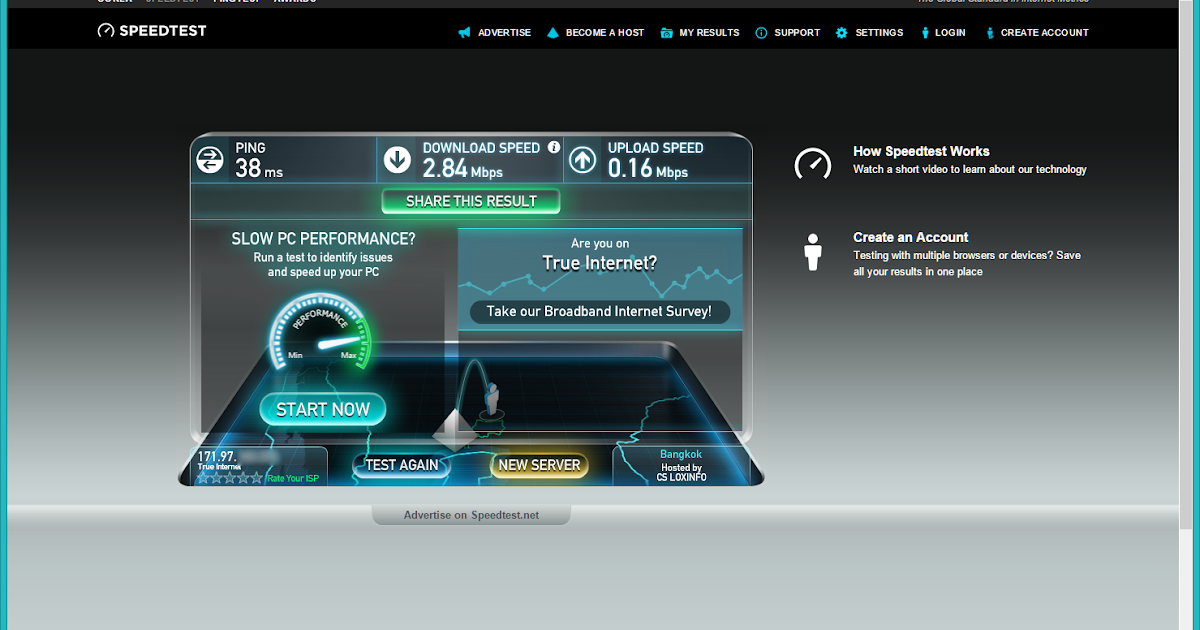Click the 0.16 Mbps upload value
The height and width of the screenshot is (630, 1200).
point(648,169)
